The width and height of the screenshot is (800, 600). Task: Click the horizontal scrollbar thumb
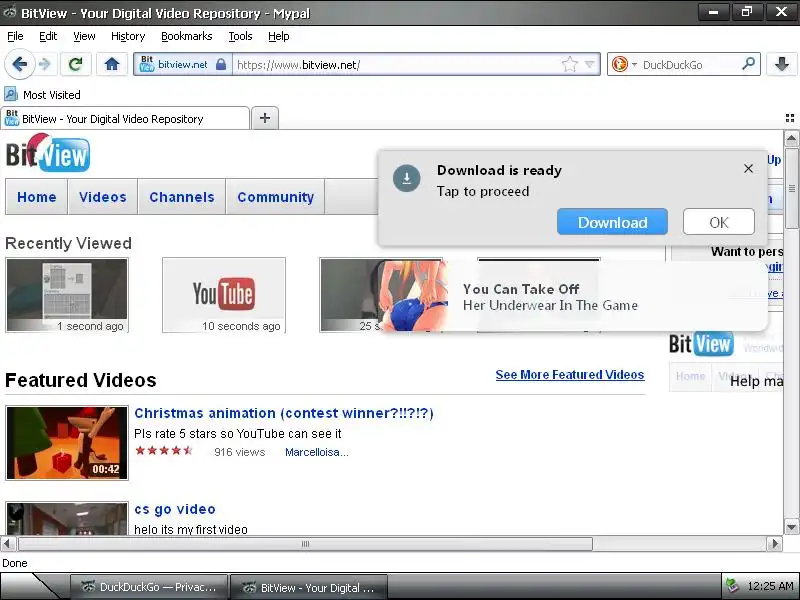click(305, 544)
